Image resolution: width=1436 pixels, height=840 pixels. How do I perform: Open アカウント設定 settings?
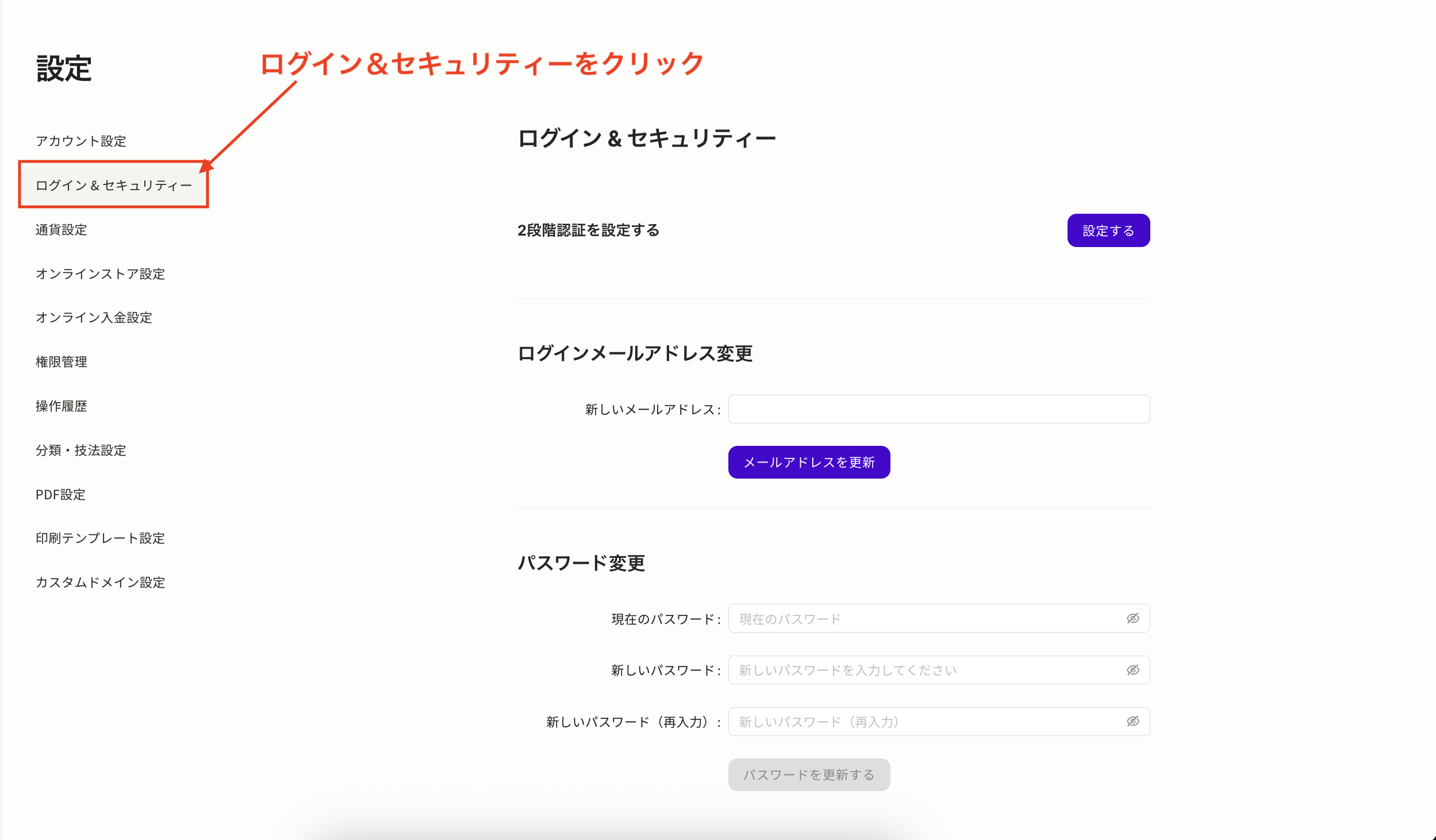pos(81,141)
